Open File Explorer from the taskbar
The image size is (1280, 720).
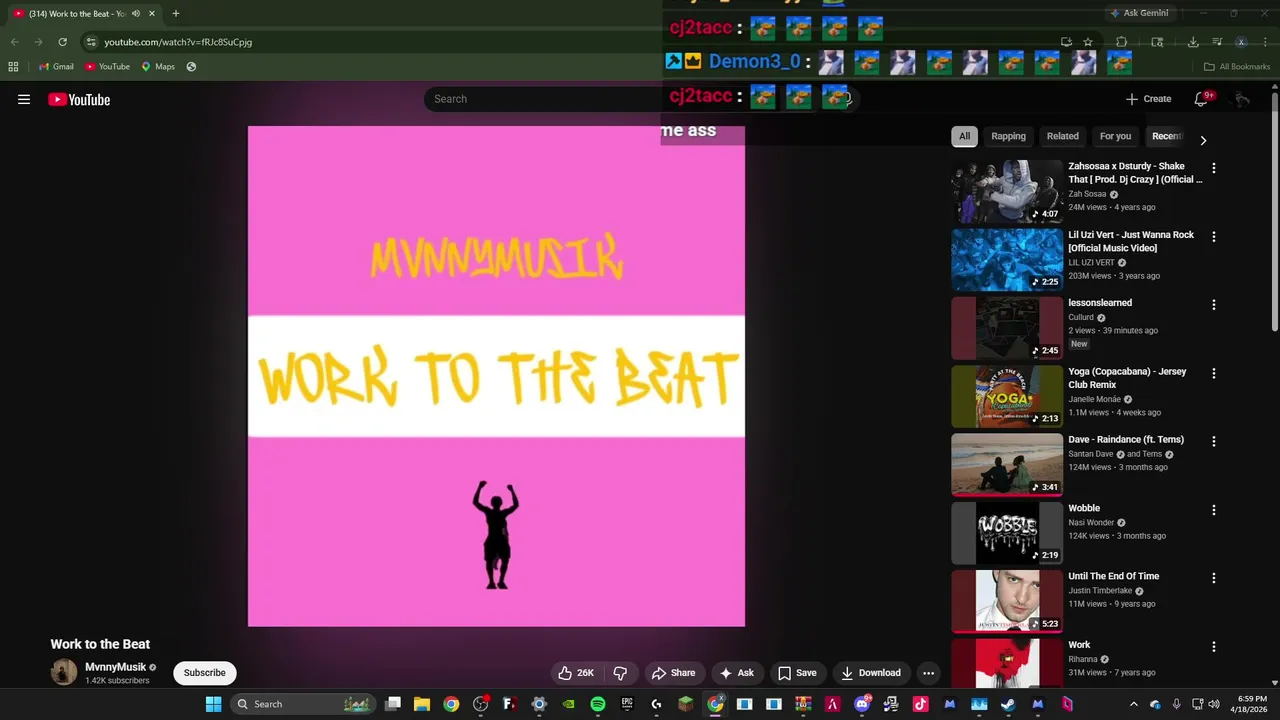coord(422,704)
